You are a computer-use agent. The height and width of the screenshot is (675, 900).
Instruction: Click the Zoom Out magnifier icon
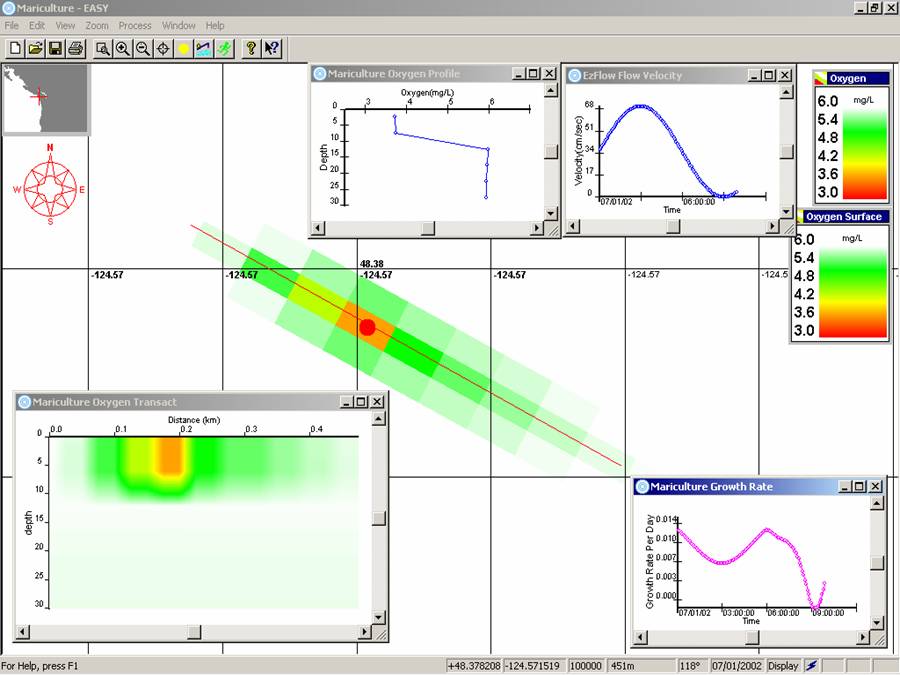coord(143,48)
